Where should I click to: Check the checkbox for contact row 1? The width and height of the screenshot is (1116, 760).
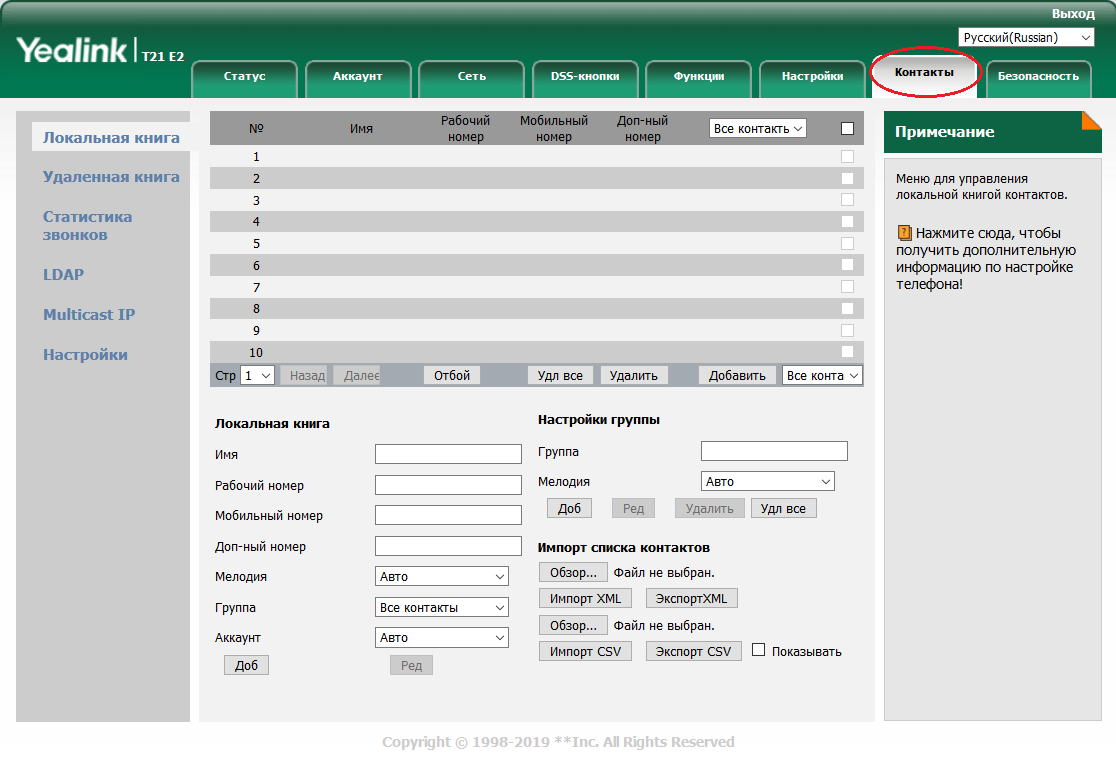[847, 157]
